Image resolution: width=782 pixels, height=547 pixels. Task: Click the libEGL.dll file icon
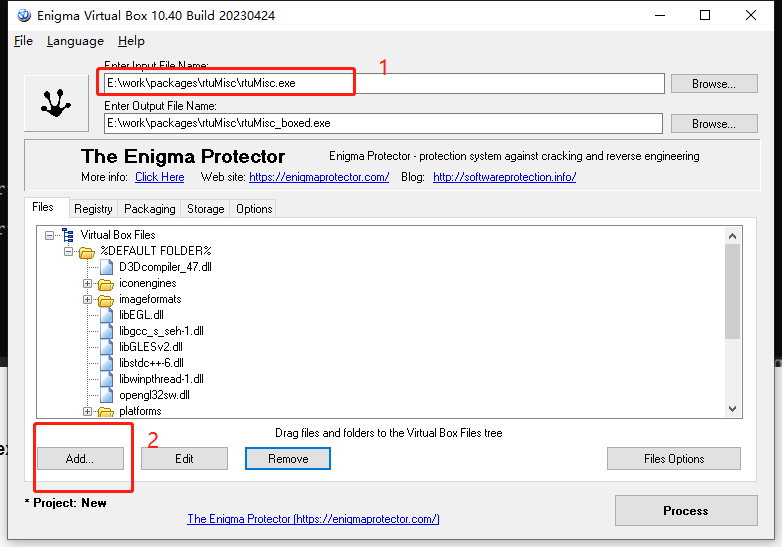tap(106, 315)
